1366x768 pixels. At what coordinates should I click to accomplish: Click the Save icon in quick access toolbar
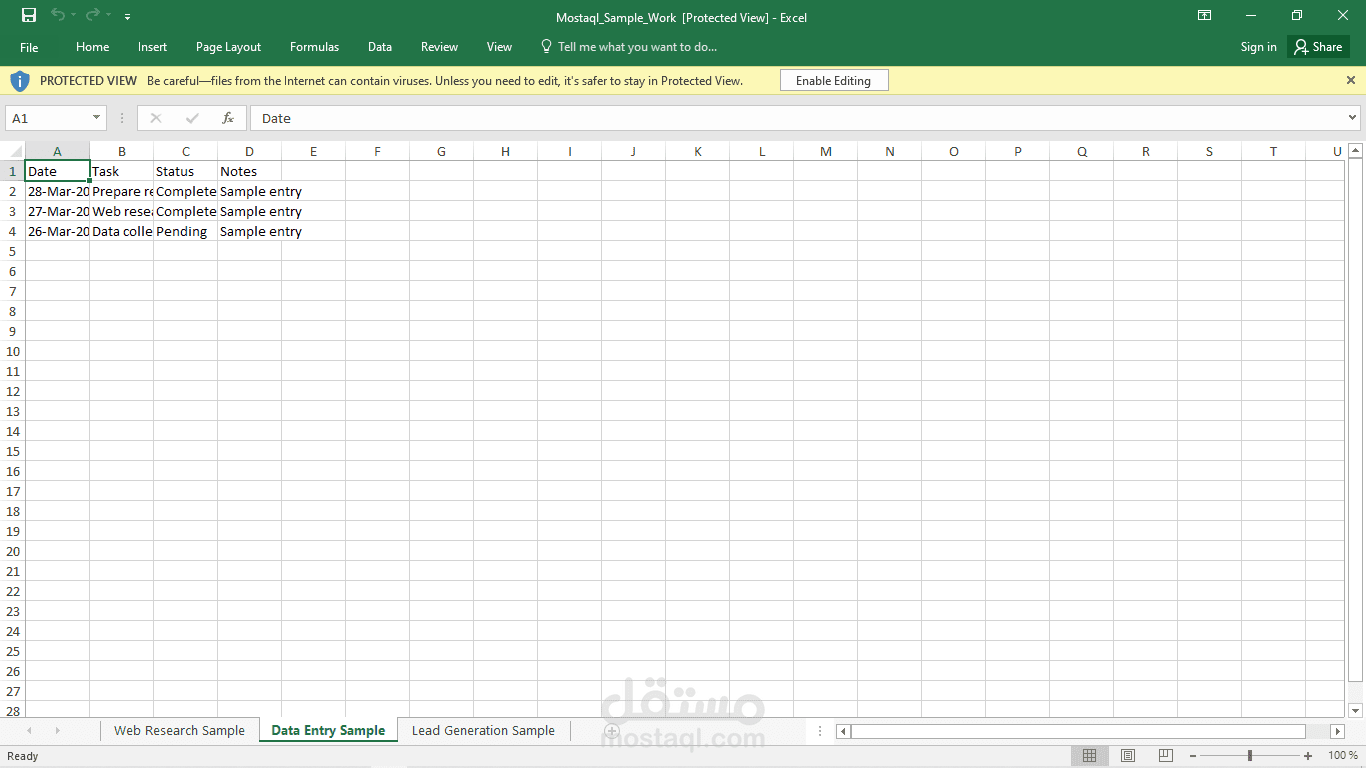29,15
